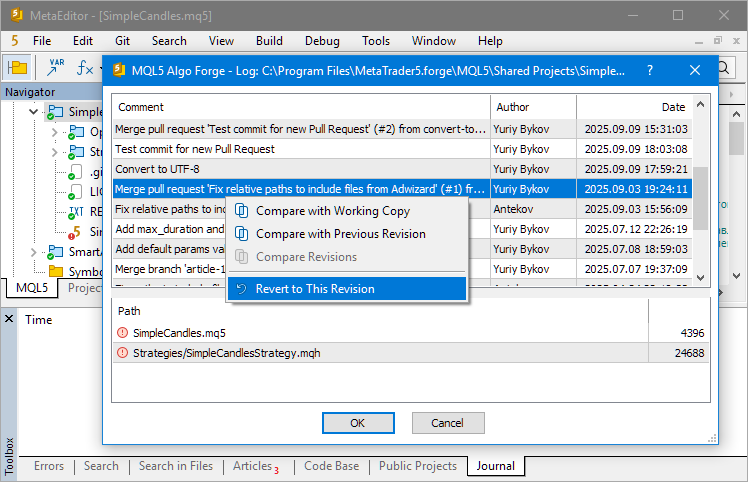Open the Errors toolbox tab
The image size is (748, 482).
pyautogui.click(x=49, y=466)
